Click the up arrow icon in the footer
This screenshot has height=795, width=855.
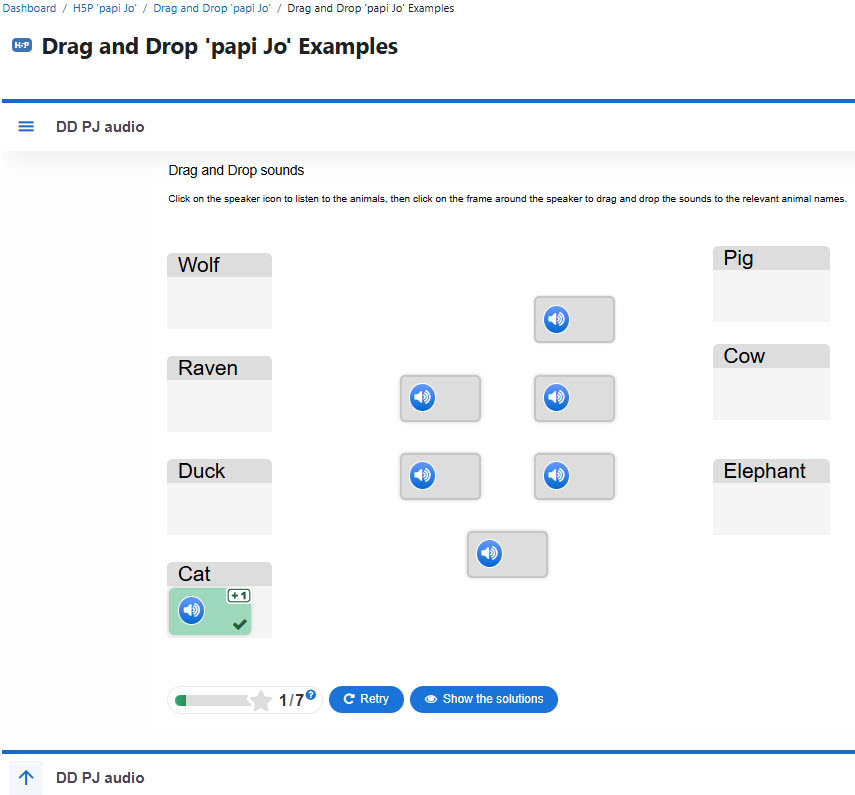tap(26, 777)
